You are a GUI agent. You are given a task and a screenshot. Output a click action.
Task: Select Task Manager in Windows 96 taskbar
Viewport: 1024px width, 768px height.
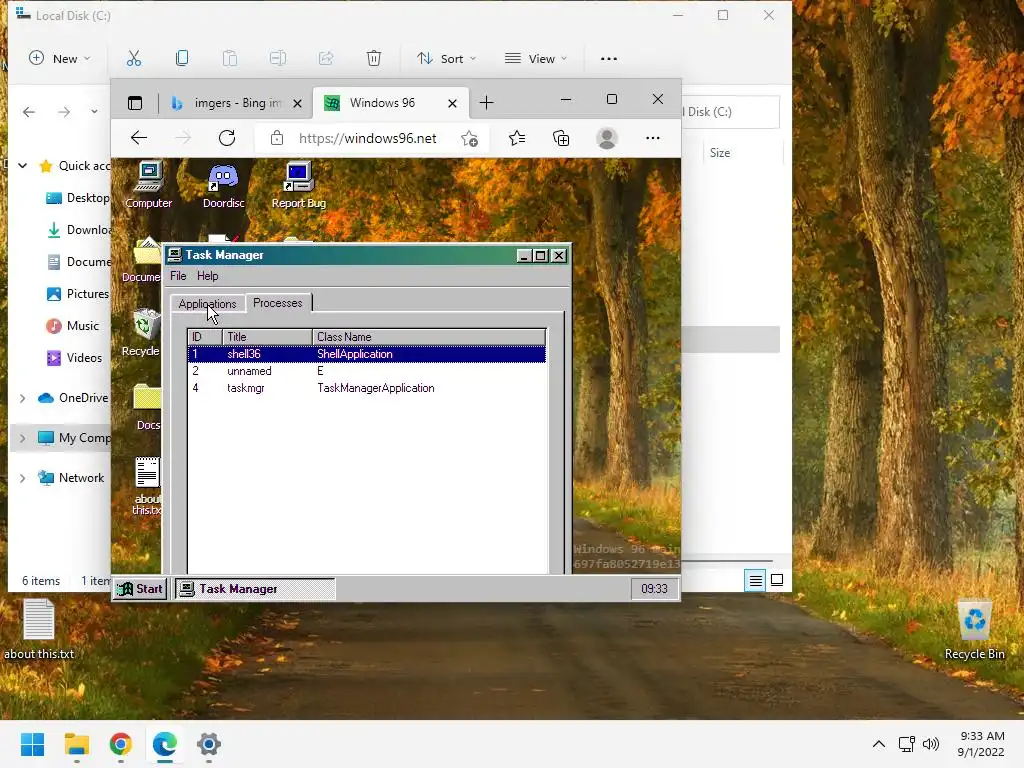point(255,589)
